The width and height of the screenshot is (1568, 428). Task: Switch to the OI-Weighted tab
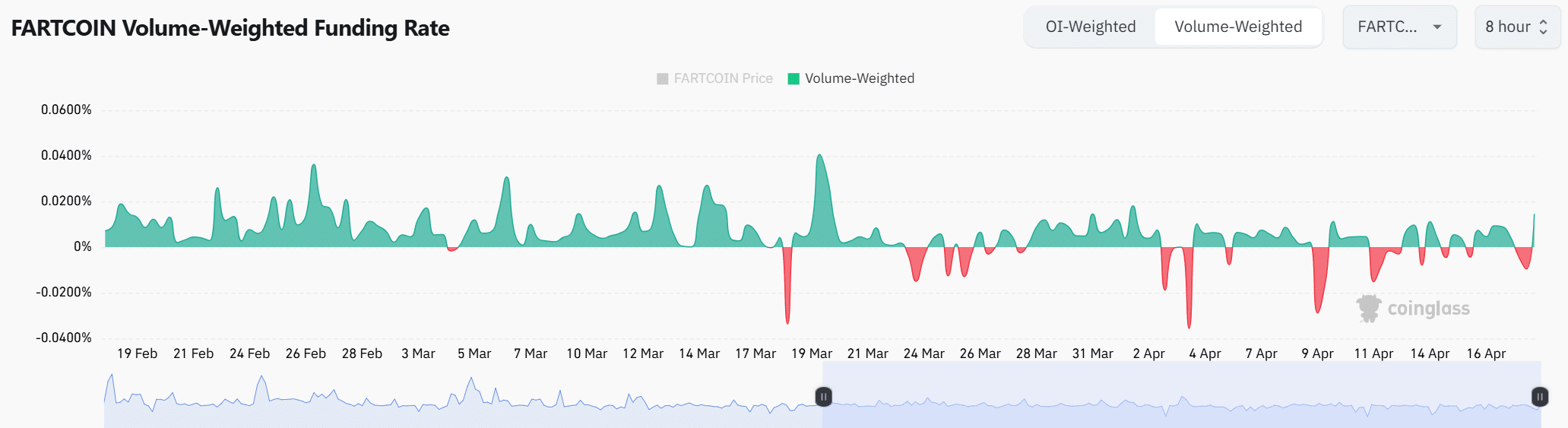click(1090, 27)
